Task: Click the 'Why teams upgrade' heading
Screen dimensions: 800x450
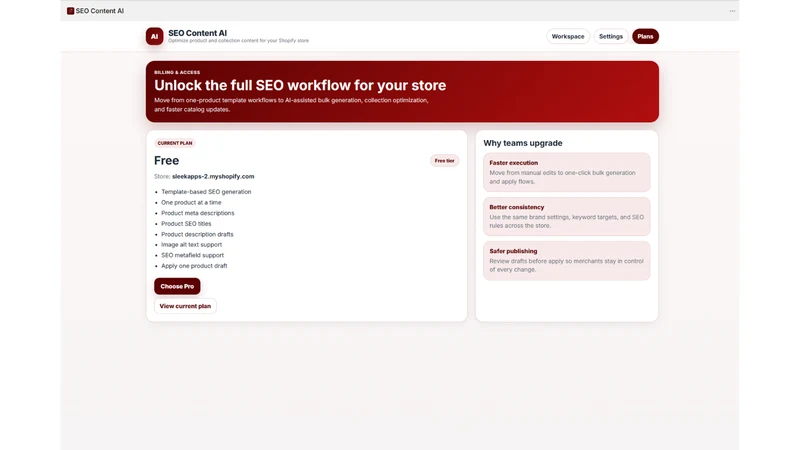Action: pyautogui.click(x=523, y=143)
